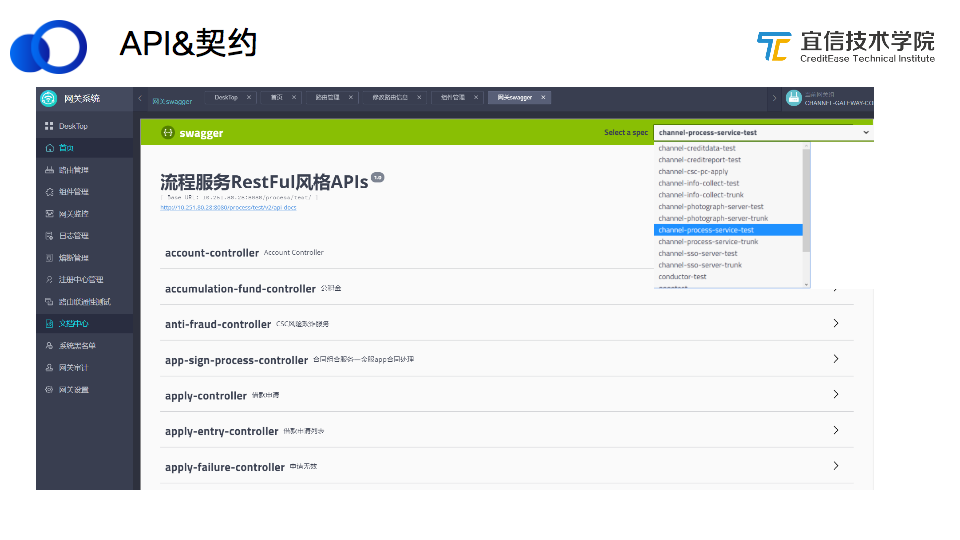The image size is (960, 540).
Task: Click the 注册中心管理 icon in sidebar
Action: pos(50,279)
